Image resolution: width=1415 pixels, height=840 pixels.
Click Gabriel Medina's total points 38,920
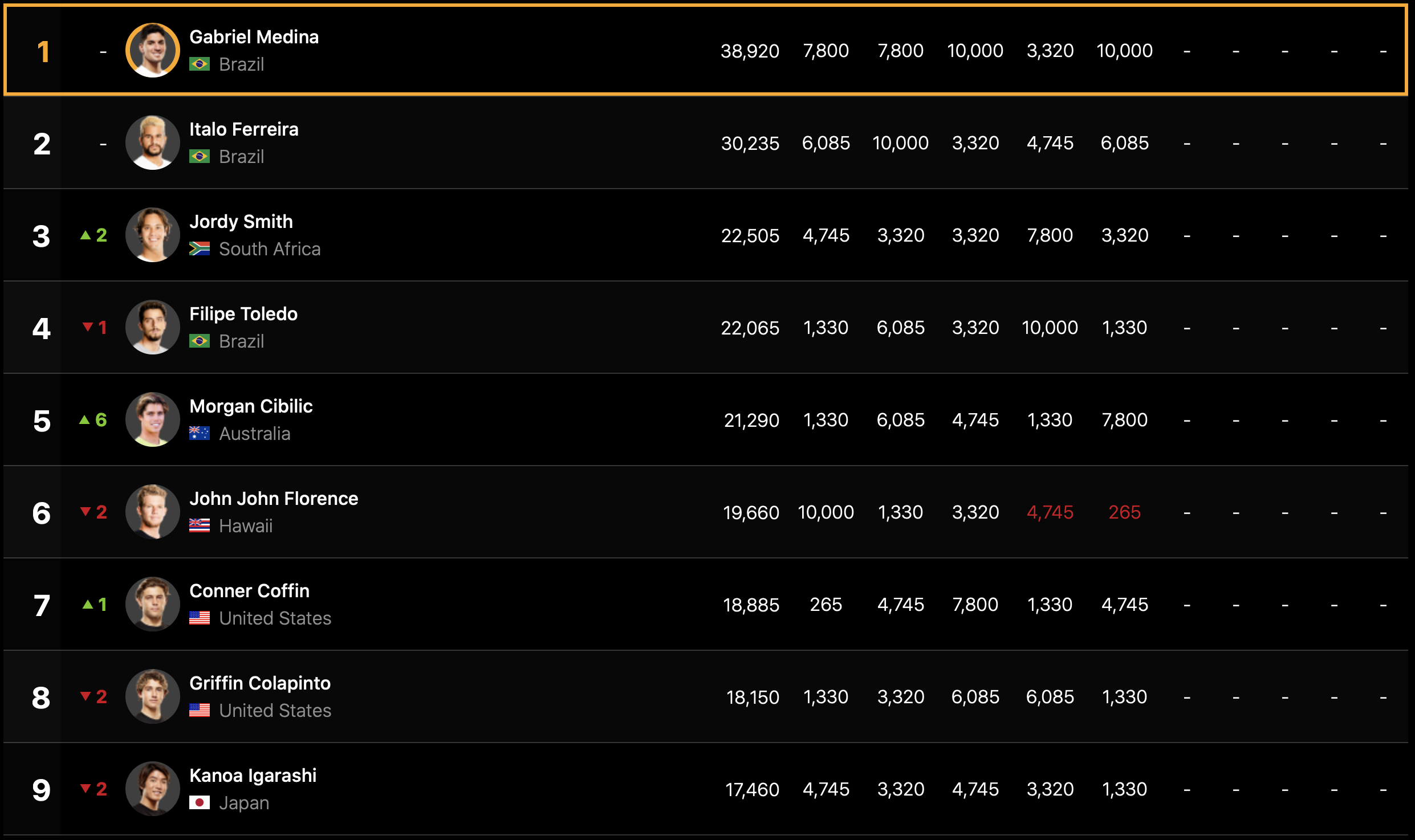point(750,51)
